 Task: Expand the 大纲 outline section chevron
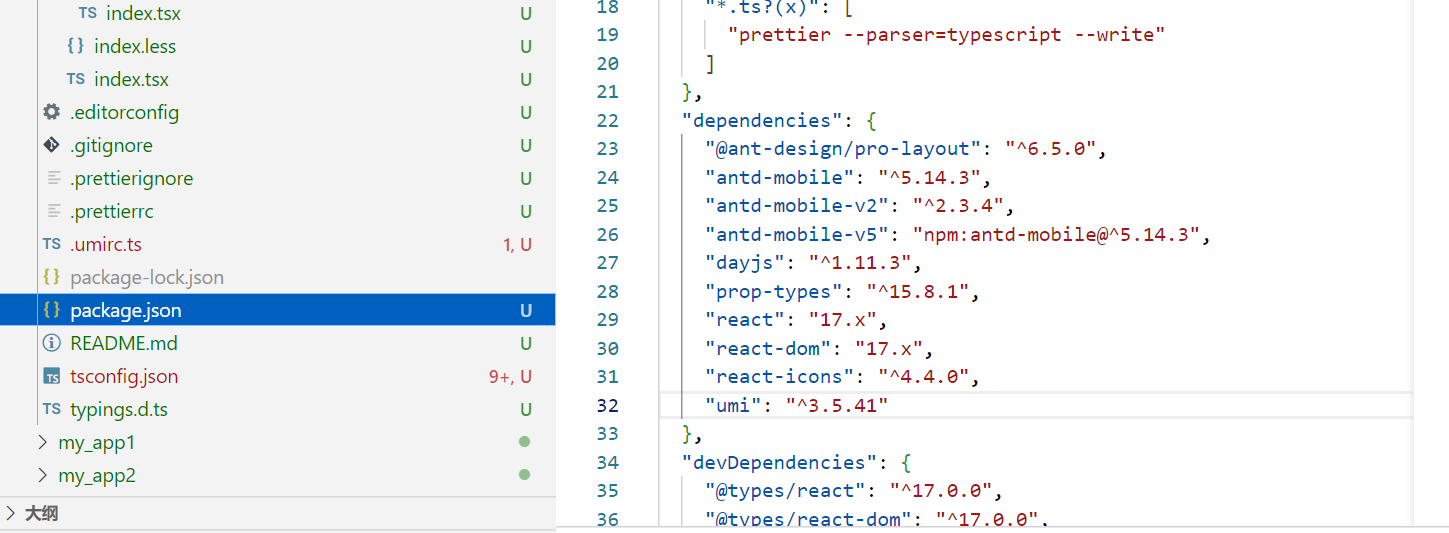pos(11,514)
